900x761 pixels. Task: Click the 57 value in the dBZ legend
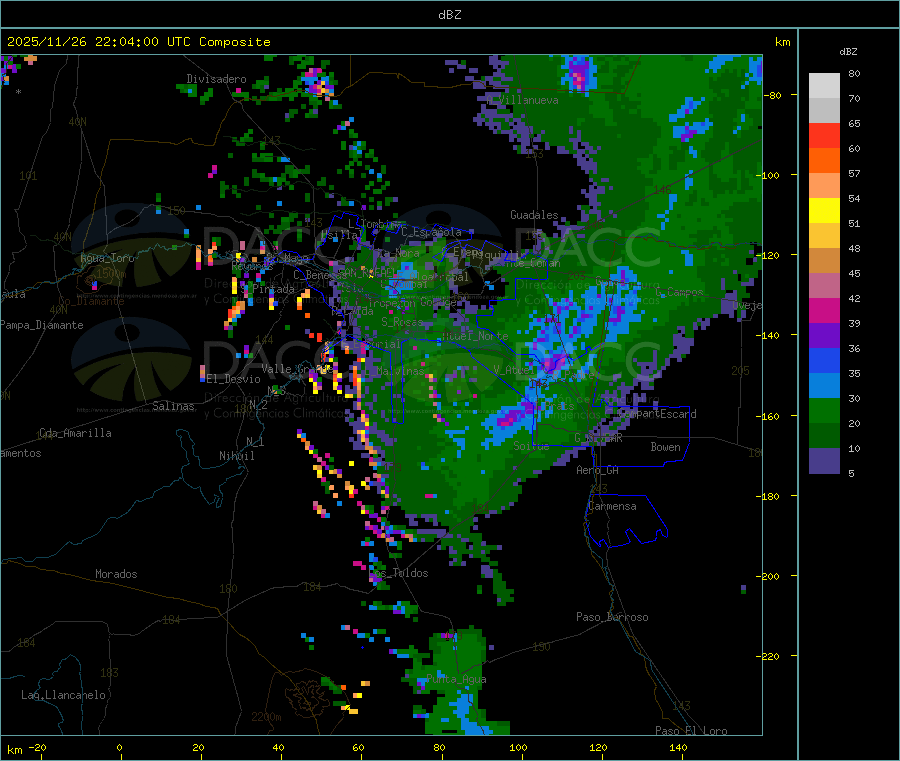(854, 173)
